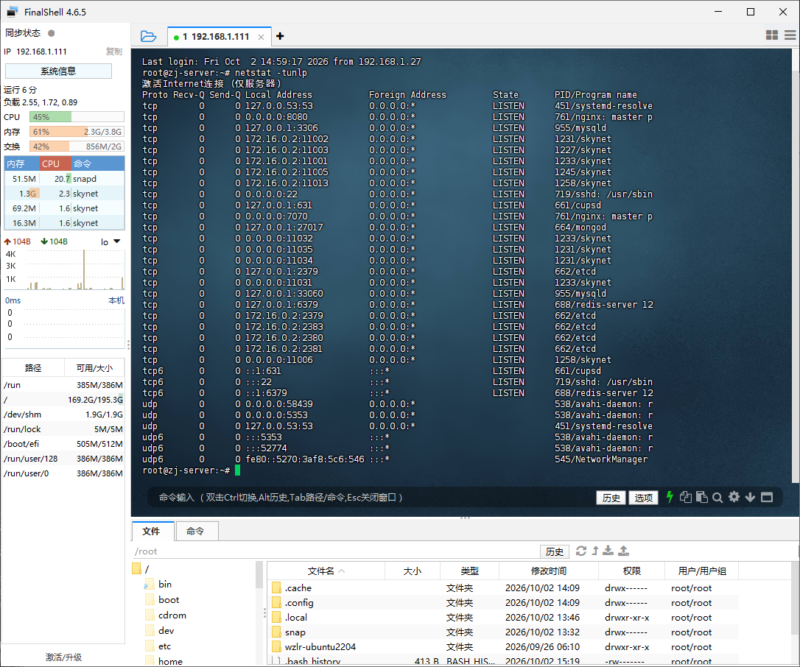Open terminal search with the magnifier icon

tap(717, 498)
